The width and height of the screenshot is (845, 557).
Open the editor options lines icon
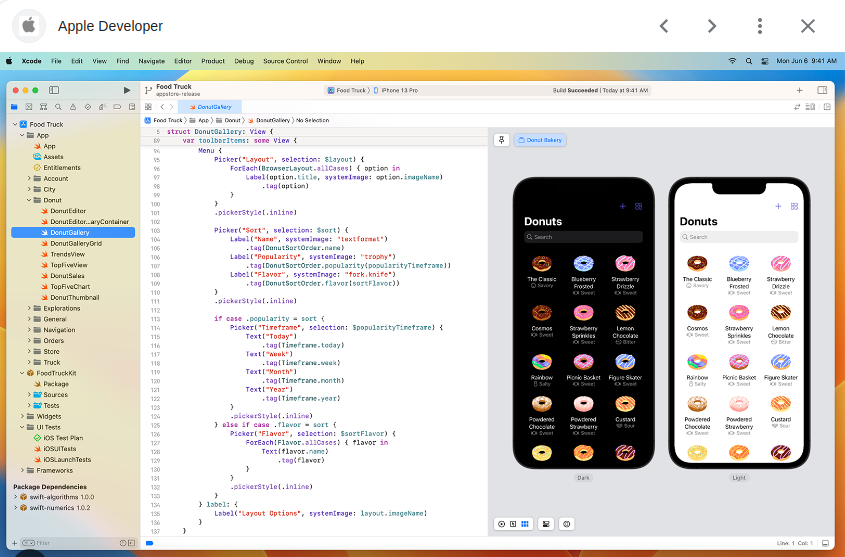coord(810,107)
